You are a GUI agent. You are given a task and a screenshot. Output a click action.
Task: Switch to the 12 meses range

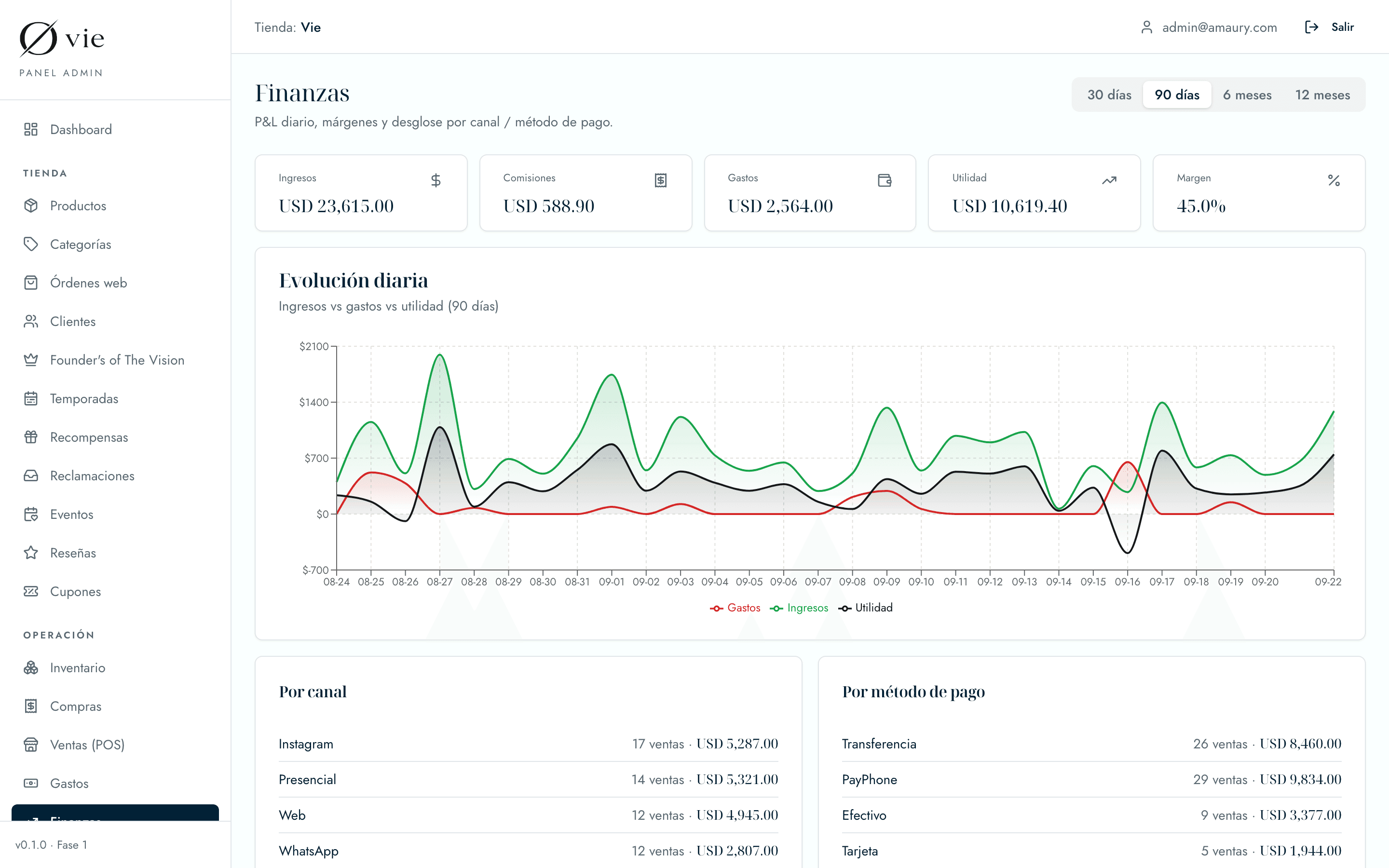1322,95
